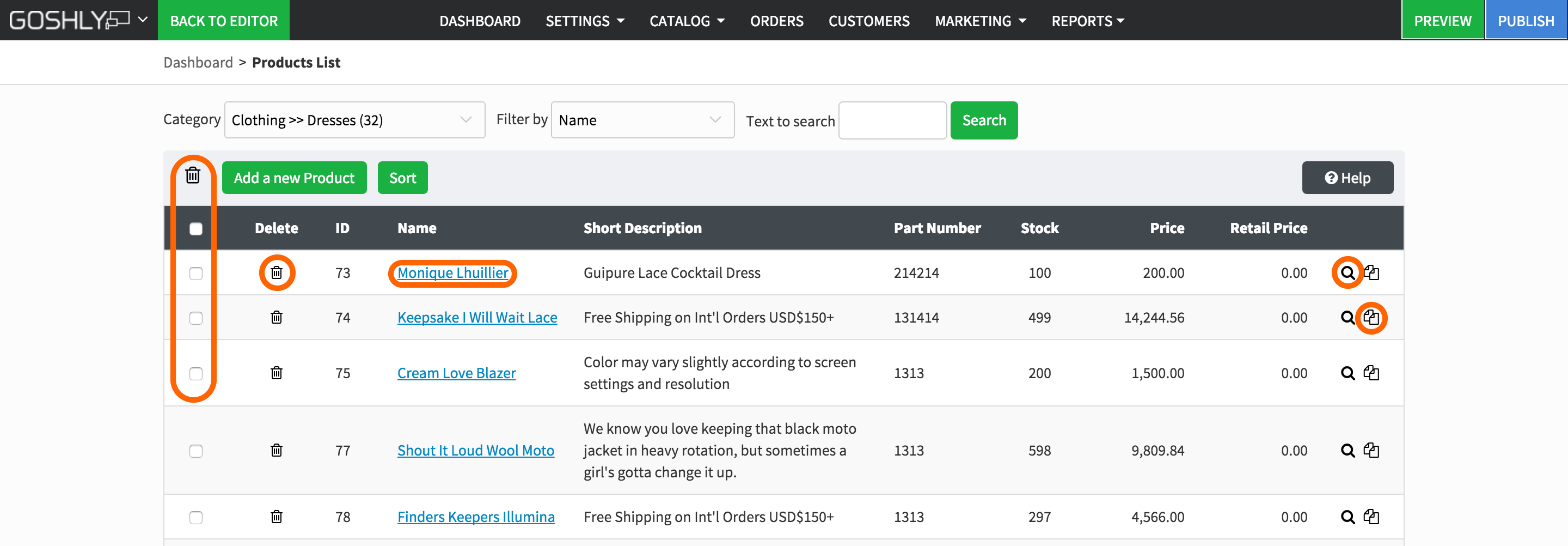Open the dropdown arrow beside the Goshly logo
This screenshot has width=1568, height=546.
[143, 20]
